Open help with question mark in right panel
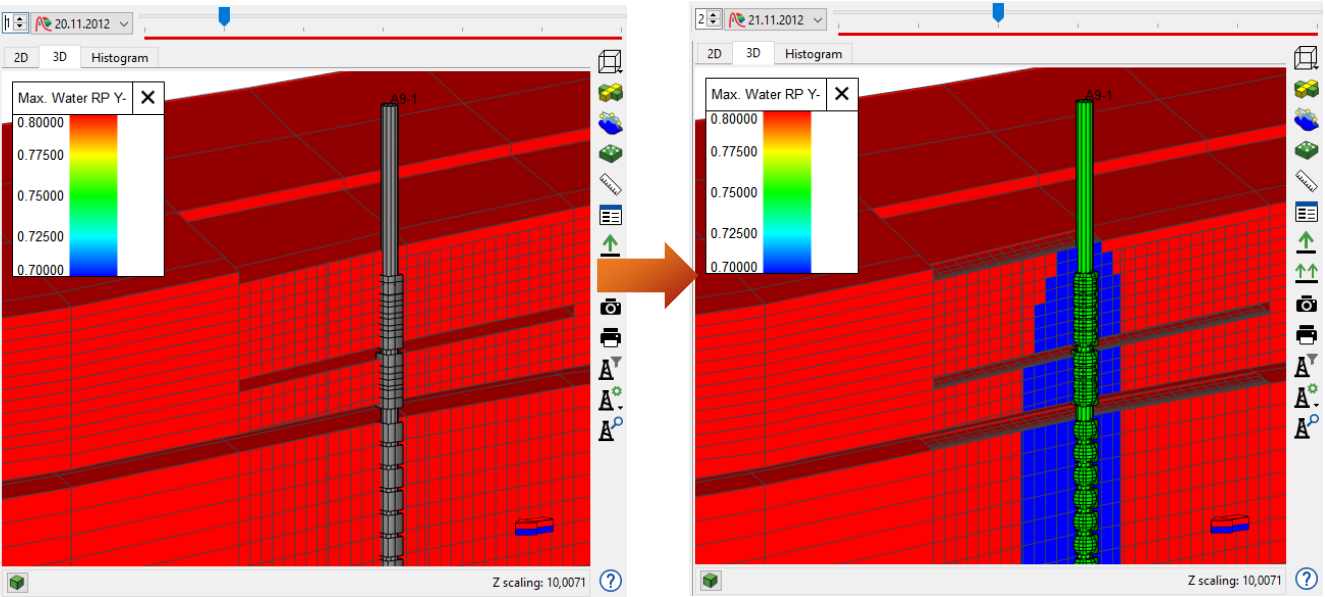 tap(1306, 578)
